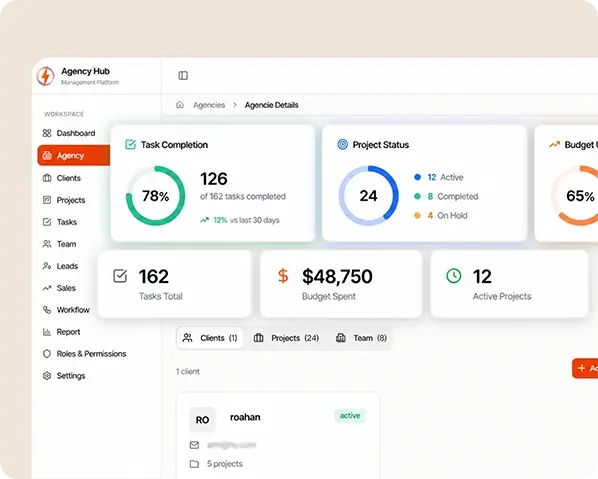Click the Tasks checkmark icon in sidebar
This screenshot has width=598, height=479.
click(x=47, y=222)
